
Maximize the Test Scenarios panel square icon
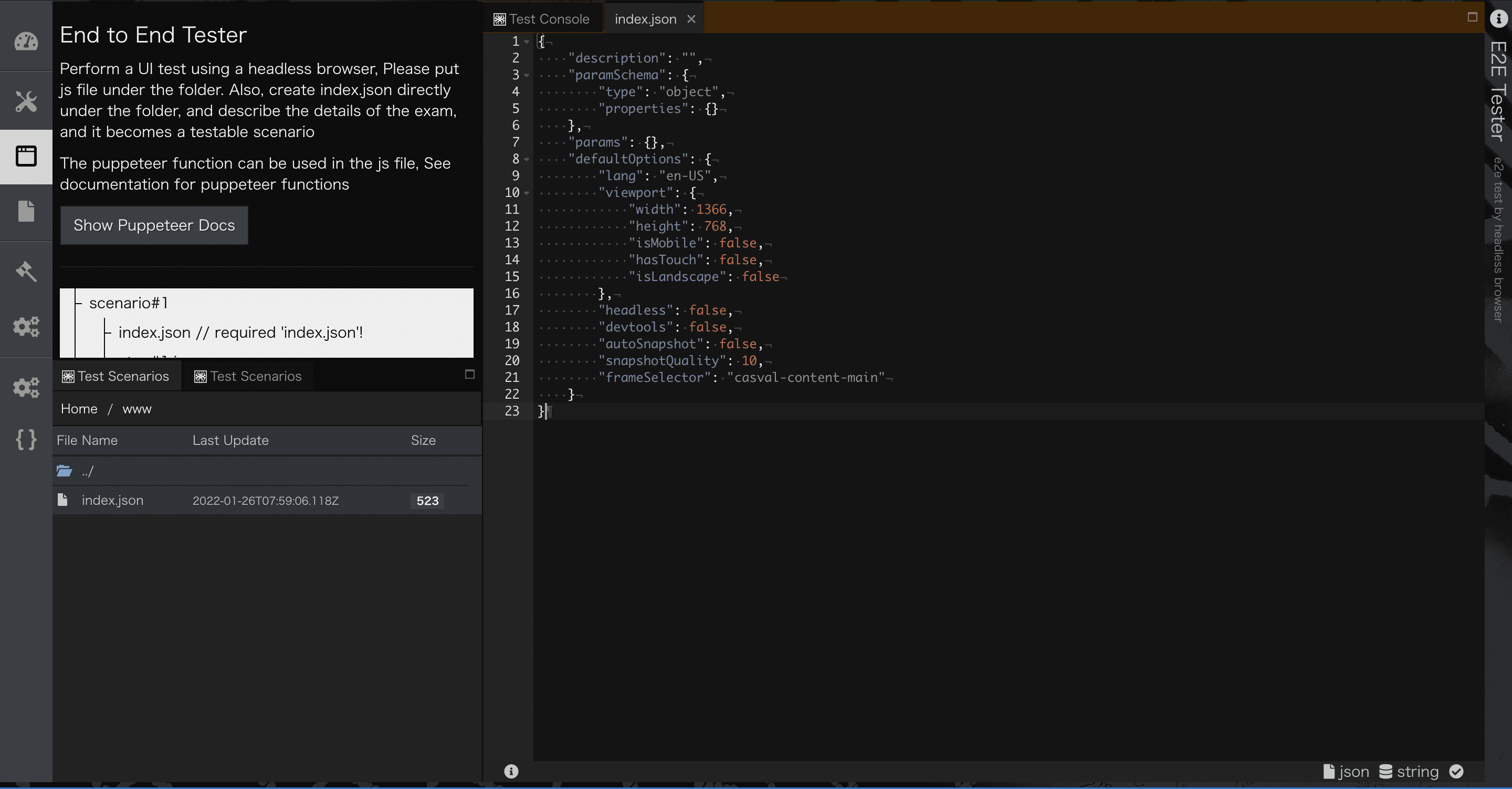pos(469,374)
